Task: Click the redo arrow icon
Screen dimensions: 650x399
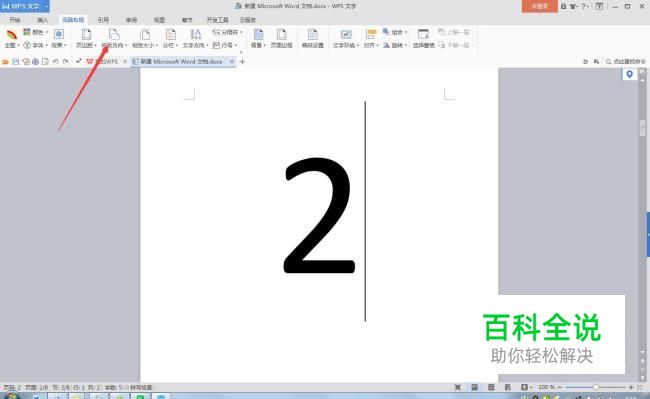Action: [65, 62]
